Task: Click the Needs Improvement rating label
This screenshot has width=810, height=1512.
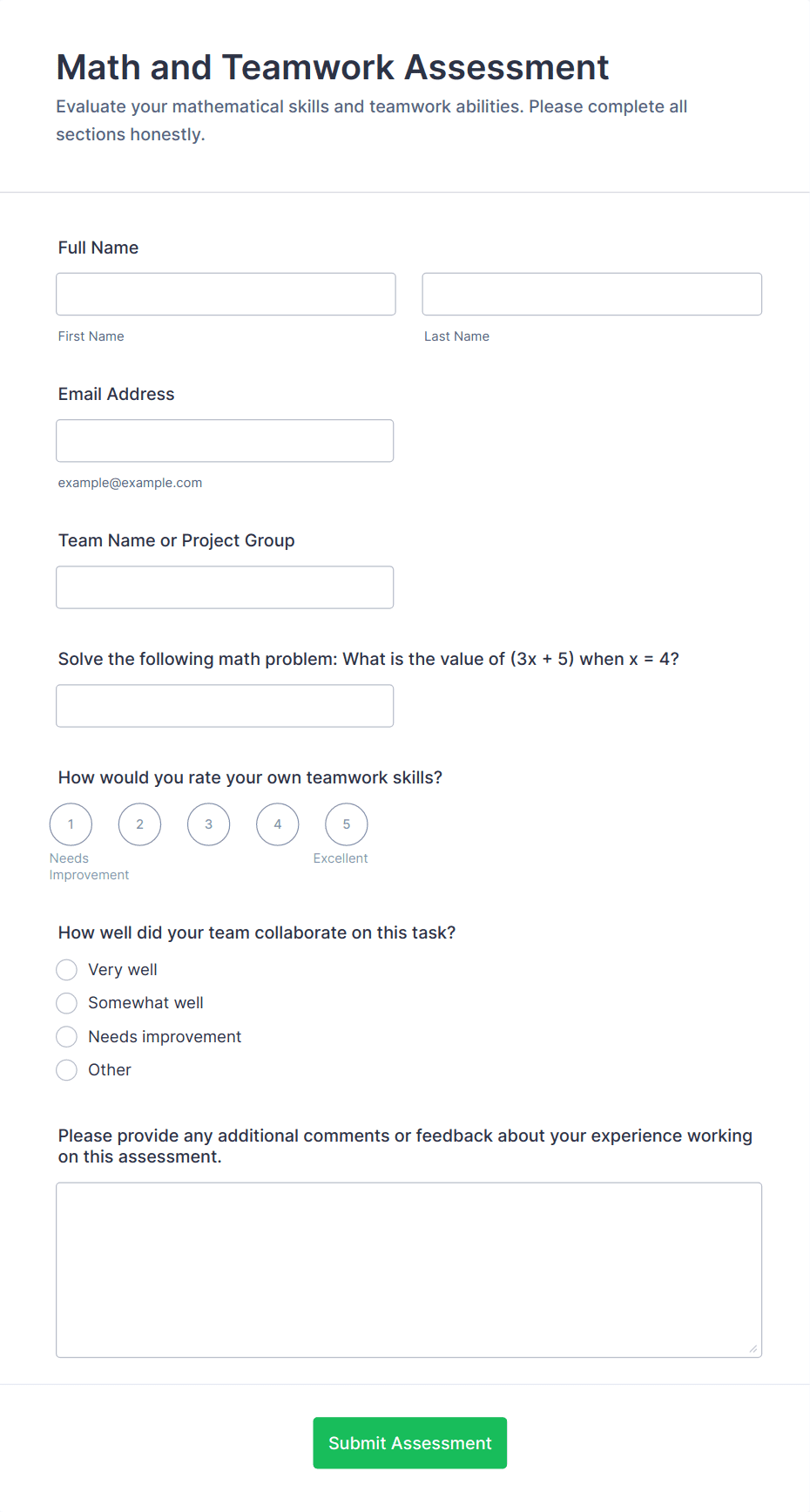Action: coord(89,865)
